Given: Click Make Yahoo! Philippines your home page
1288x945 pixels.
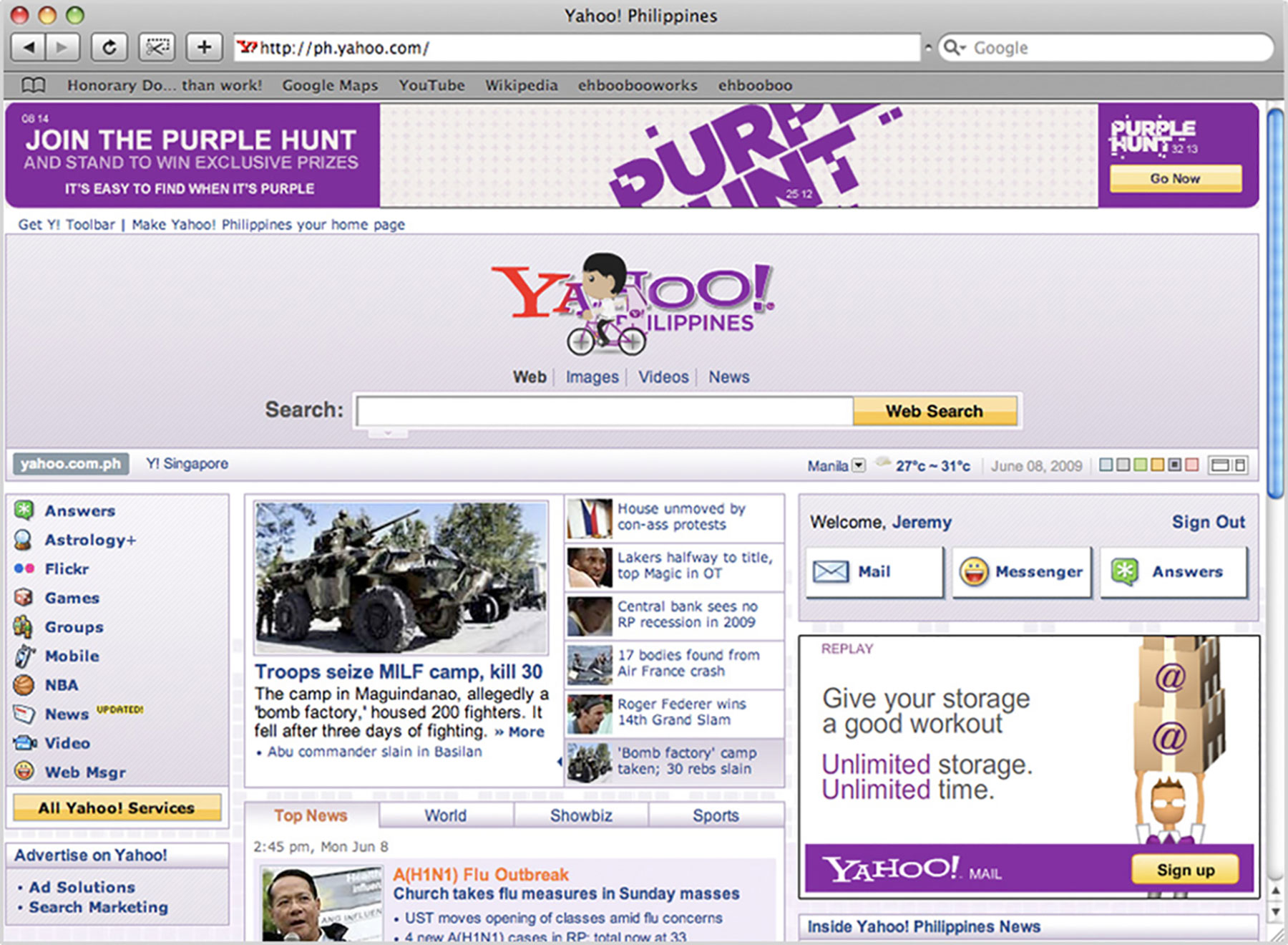Looking at the screenshot, I should coord(268,224).
